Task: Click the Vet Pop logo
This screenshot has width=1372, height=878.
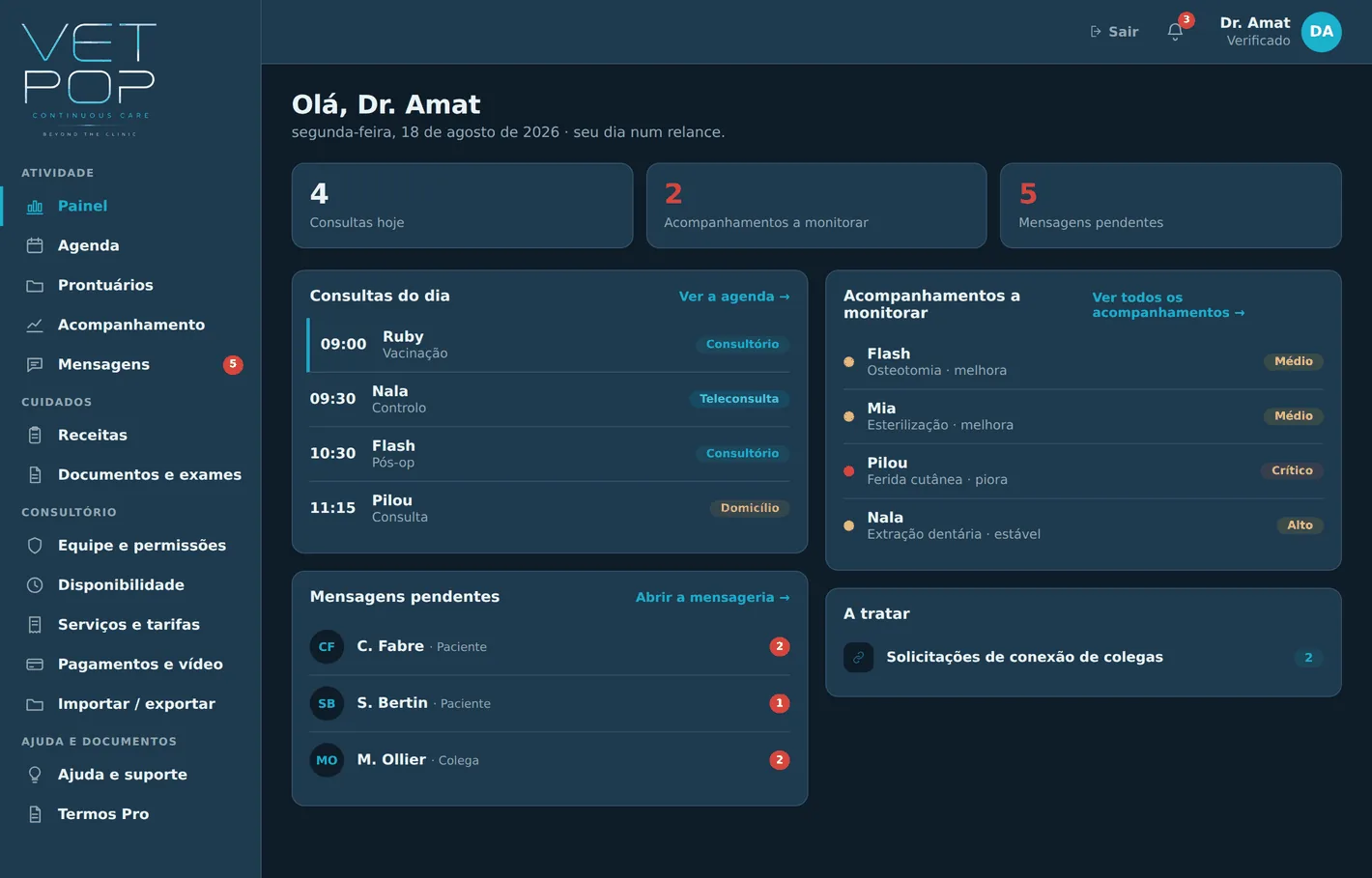Action: tap(89, 79)
